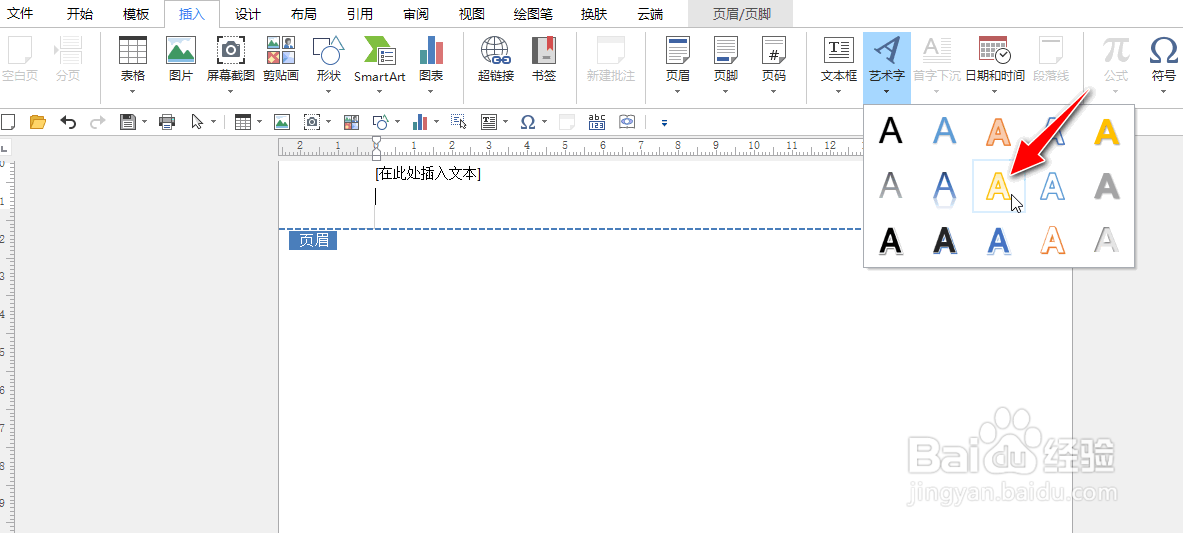The height and width of the screenshot is (533, 1183).
Task: Expand the 页眉 header dropdown in ribbon
Action: [678, 92]
